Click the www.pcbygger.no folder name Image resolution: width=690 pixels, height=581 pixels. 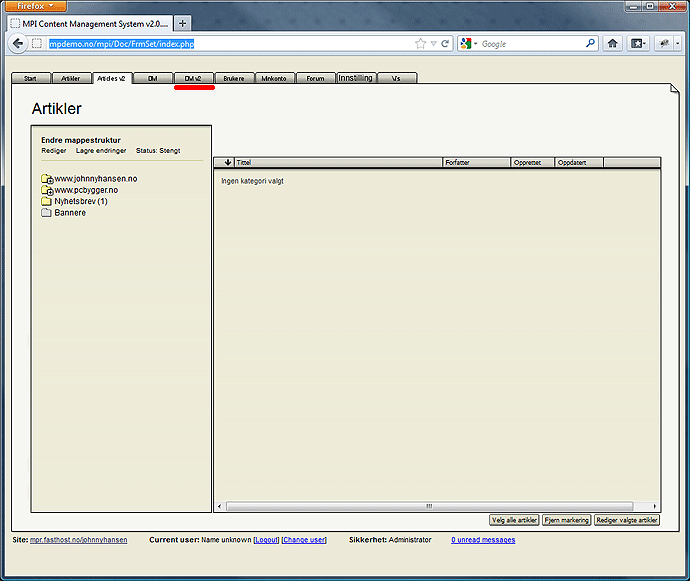tap(86, 190)
